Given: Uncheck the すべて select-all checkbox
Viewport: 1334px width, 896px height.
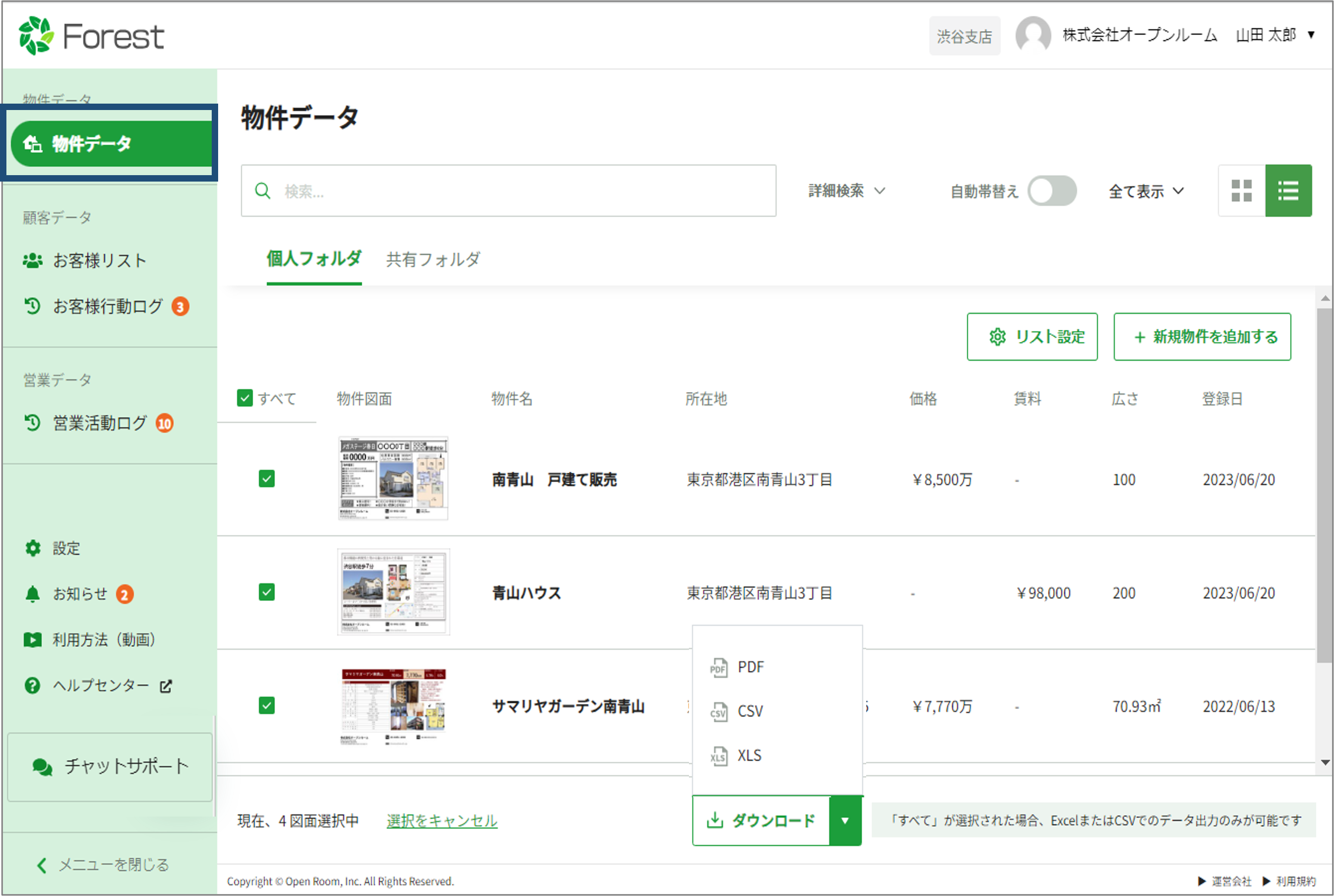Looking at the screenshot, I should [245, 398].
